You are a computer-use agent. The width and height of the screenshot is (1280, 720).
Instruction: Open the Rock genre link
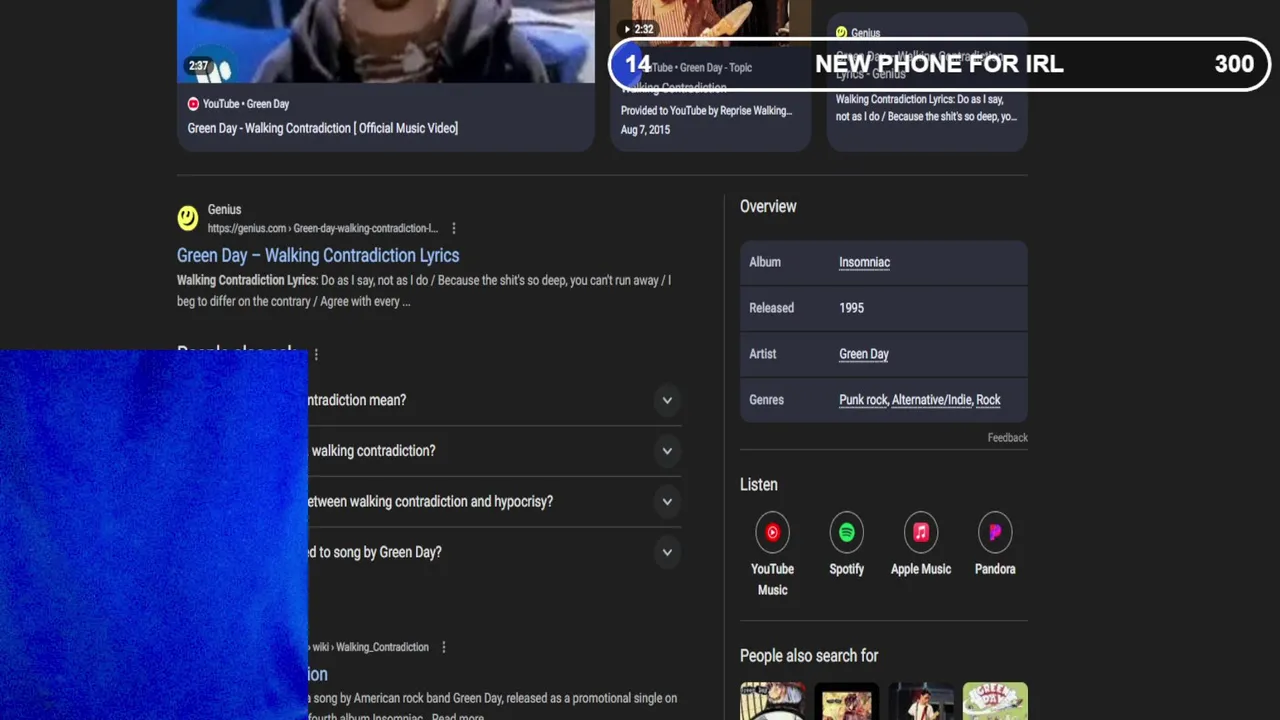988,400
